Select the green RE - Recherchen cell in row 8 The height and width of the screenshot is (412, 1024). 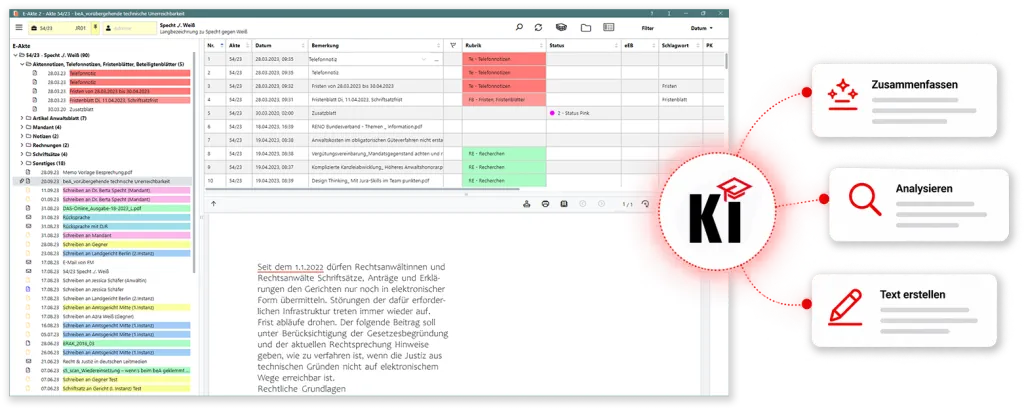pyautogui.click(x=504, y=153)
